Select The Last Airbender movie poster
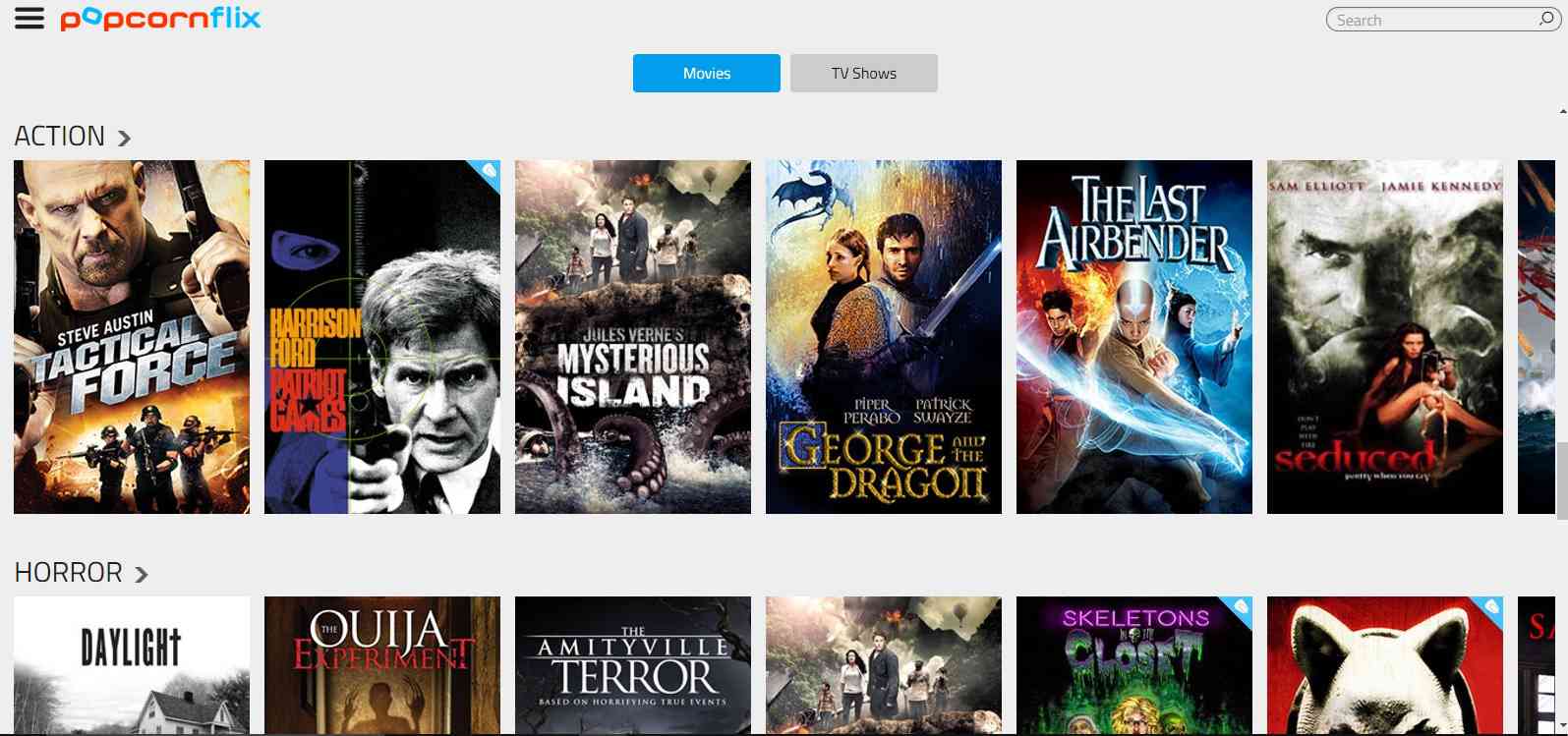Viewport: 1568px width, 736px height. pos(1133,337)
